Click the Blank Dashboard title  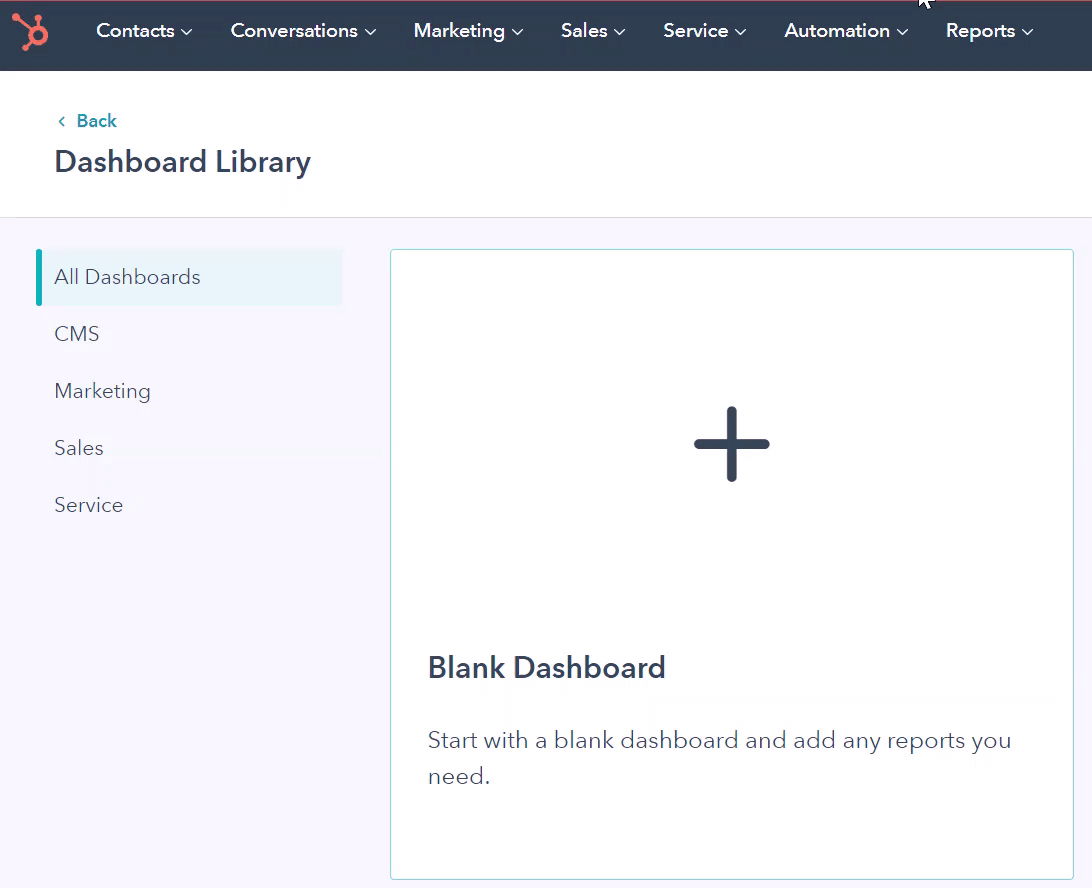point(546,667)
